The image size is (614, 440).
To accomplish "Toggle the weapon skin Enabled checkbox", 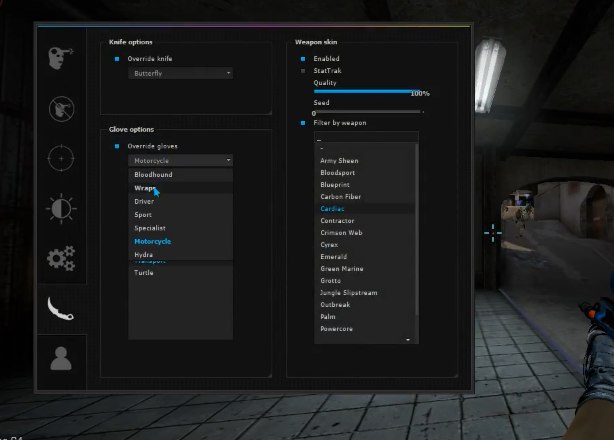I will 303,59.
